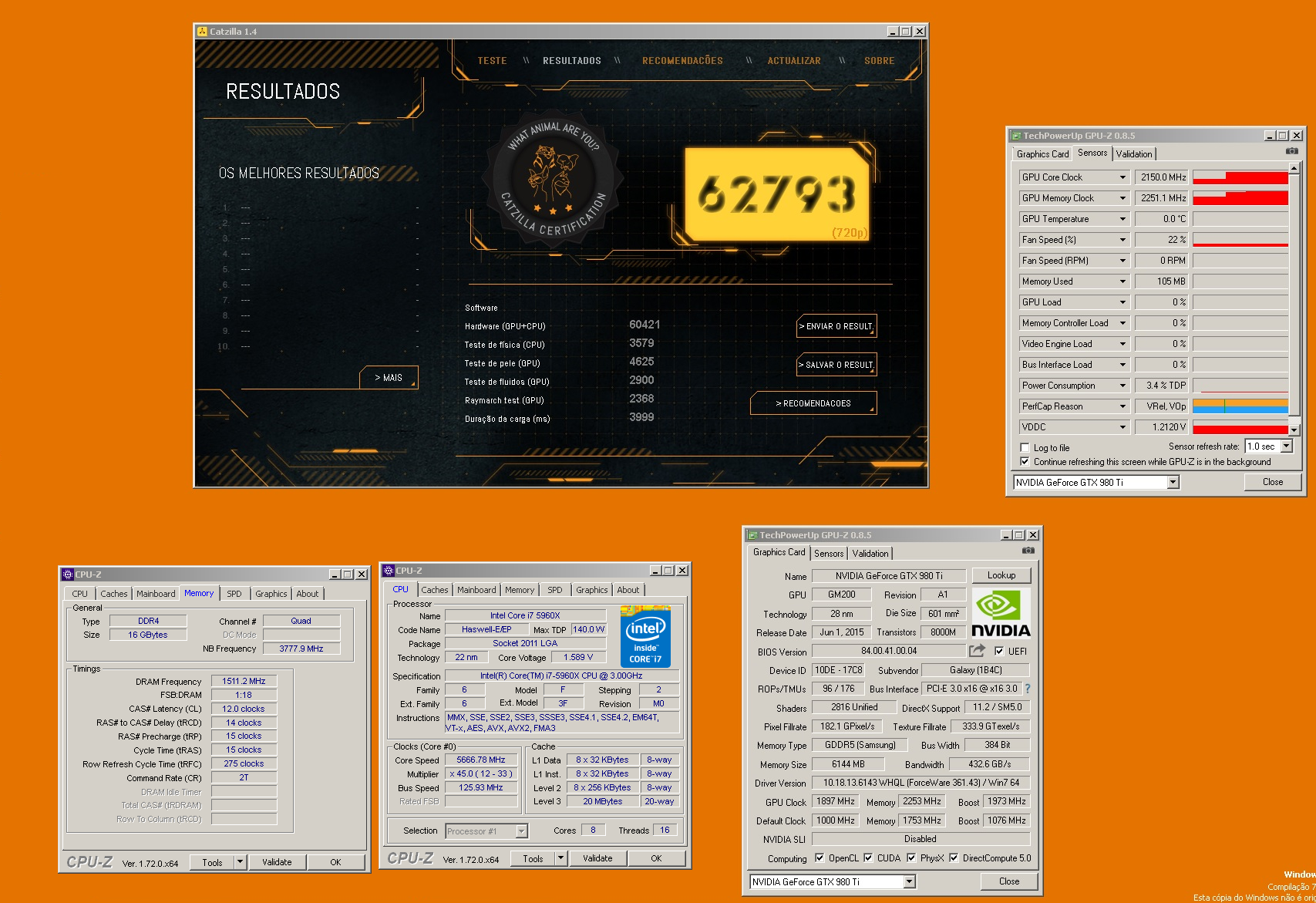Viewport: 1316px width, 903px height.
Task: Open the Memory Used sensor dropdown
Action: [x=1122, y=281]
